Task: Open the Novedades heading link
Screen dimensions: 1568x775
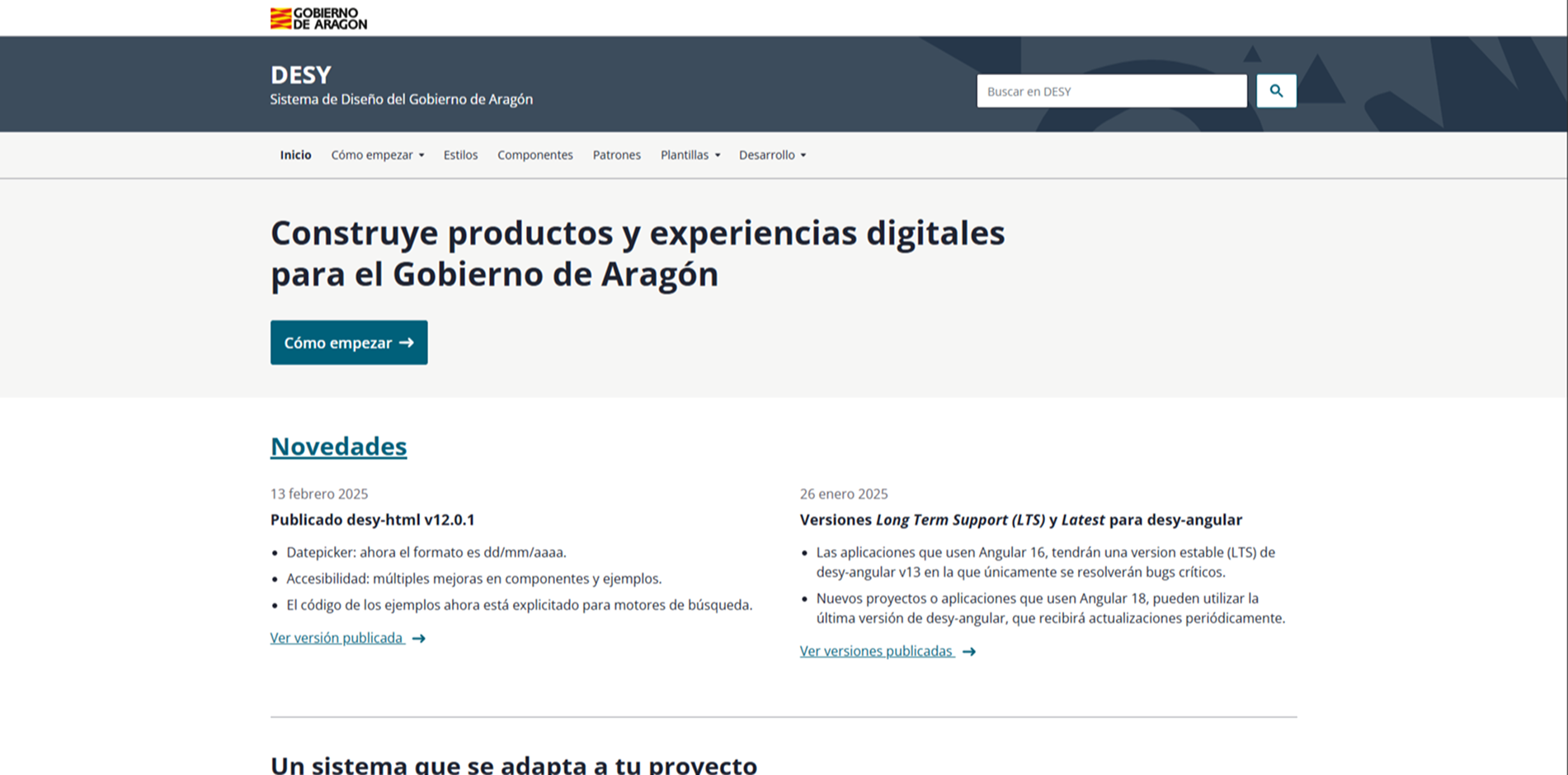Action: pos(338,446)
